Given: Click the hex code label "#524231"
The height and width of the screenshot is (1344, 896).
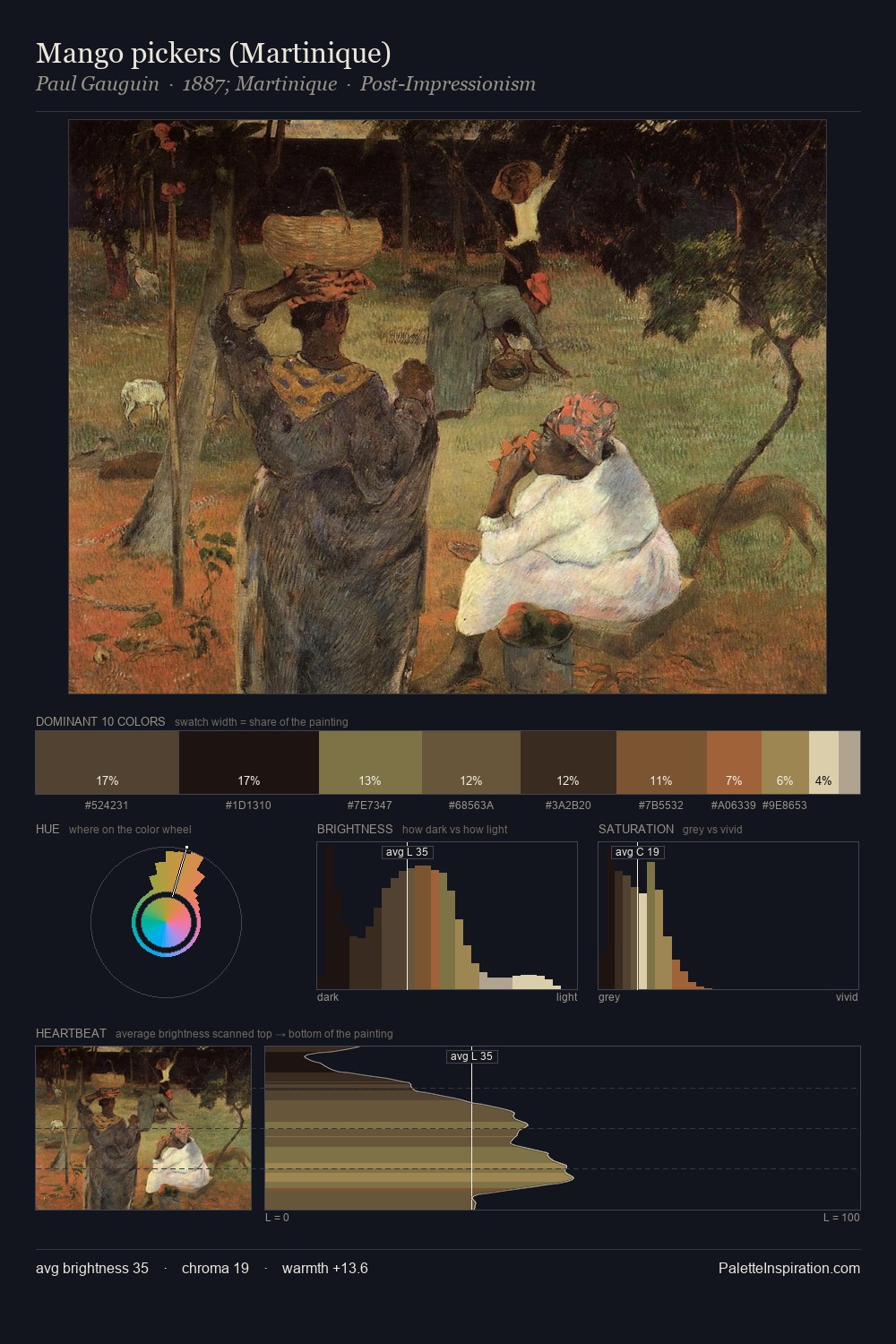Looking at the screenshot, I should click(x=107, y=805).
